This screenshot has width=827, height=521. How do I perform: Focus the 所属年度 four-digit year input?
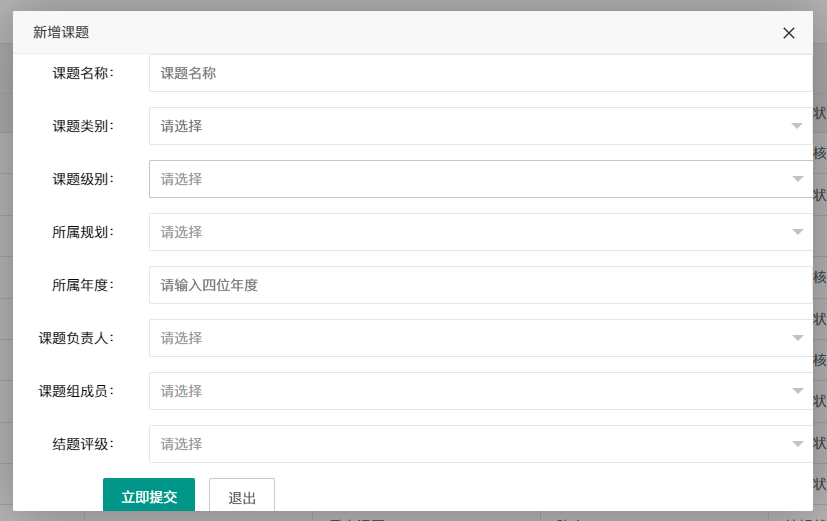pos(480,285)
